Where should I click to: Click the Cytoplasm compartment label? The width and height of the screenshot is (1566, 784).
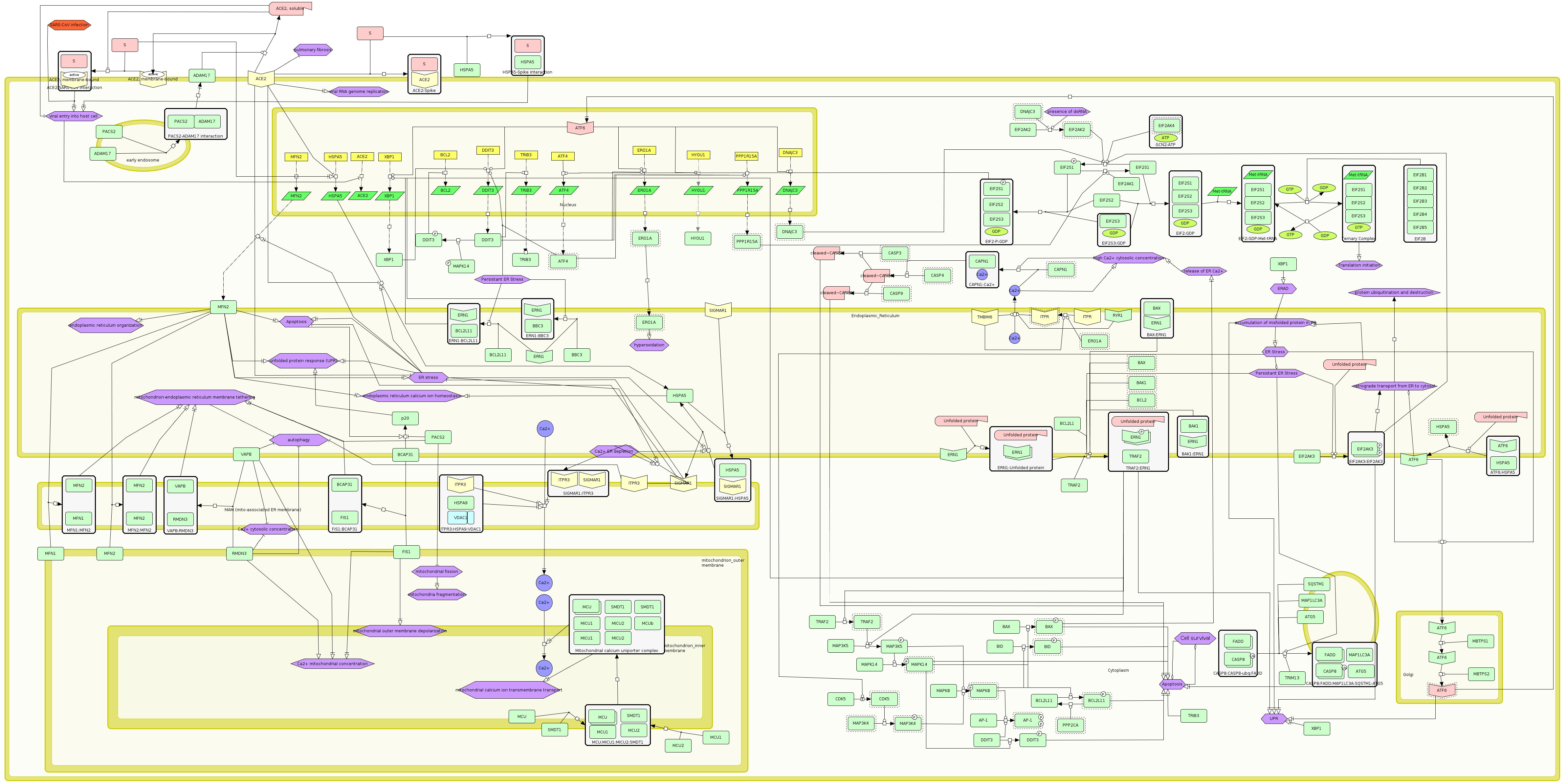1118,670
